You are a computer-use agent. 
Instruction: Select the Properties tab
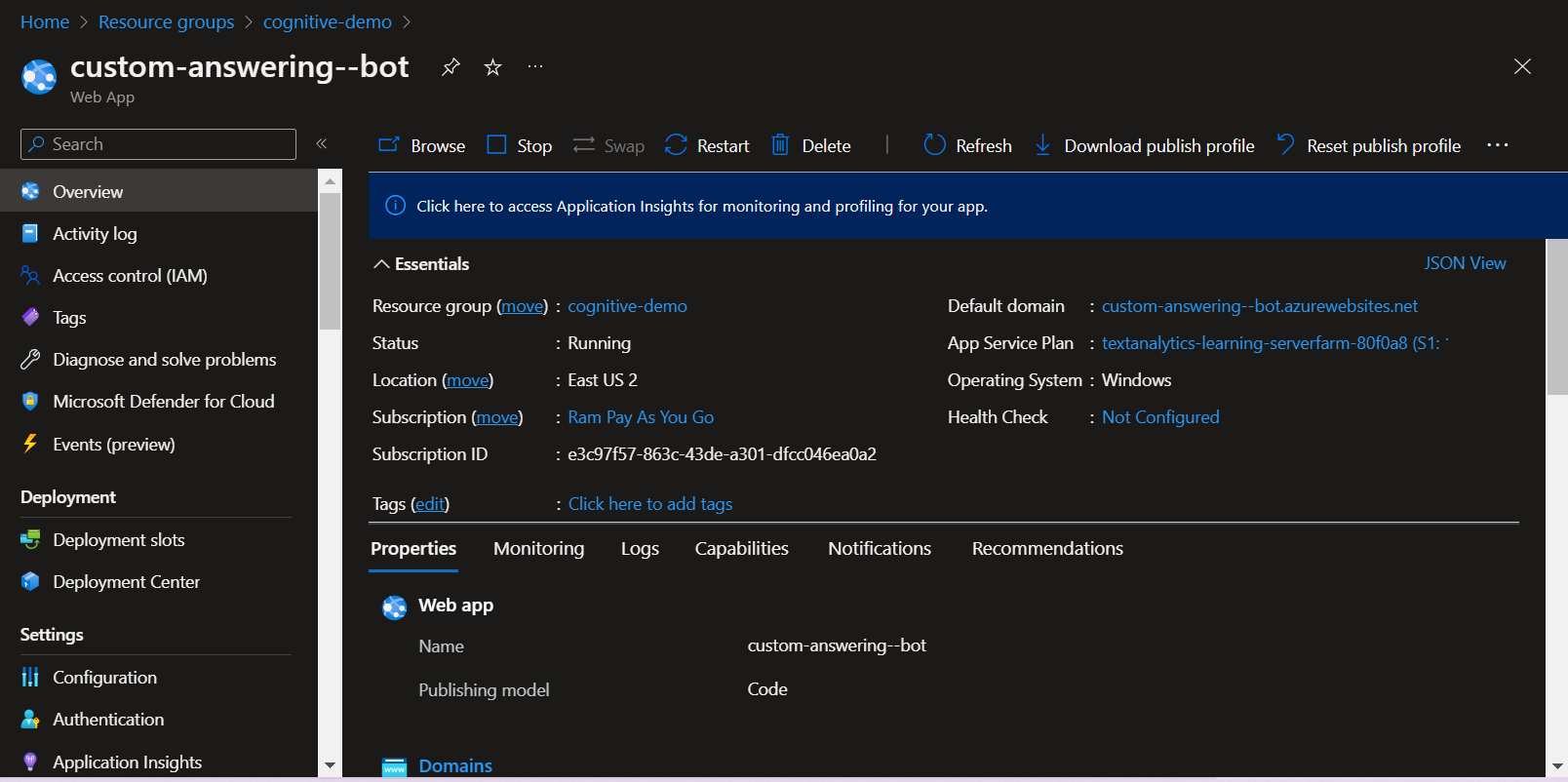coord(413,549)
